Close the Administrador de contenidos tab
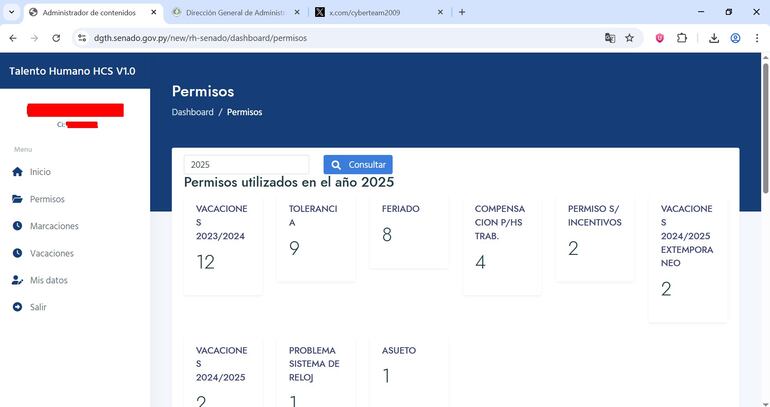 (x=154, y=12)
